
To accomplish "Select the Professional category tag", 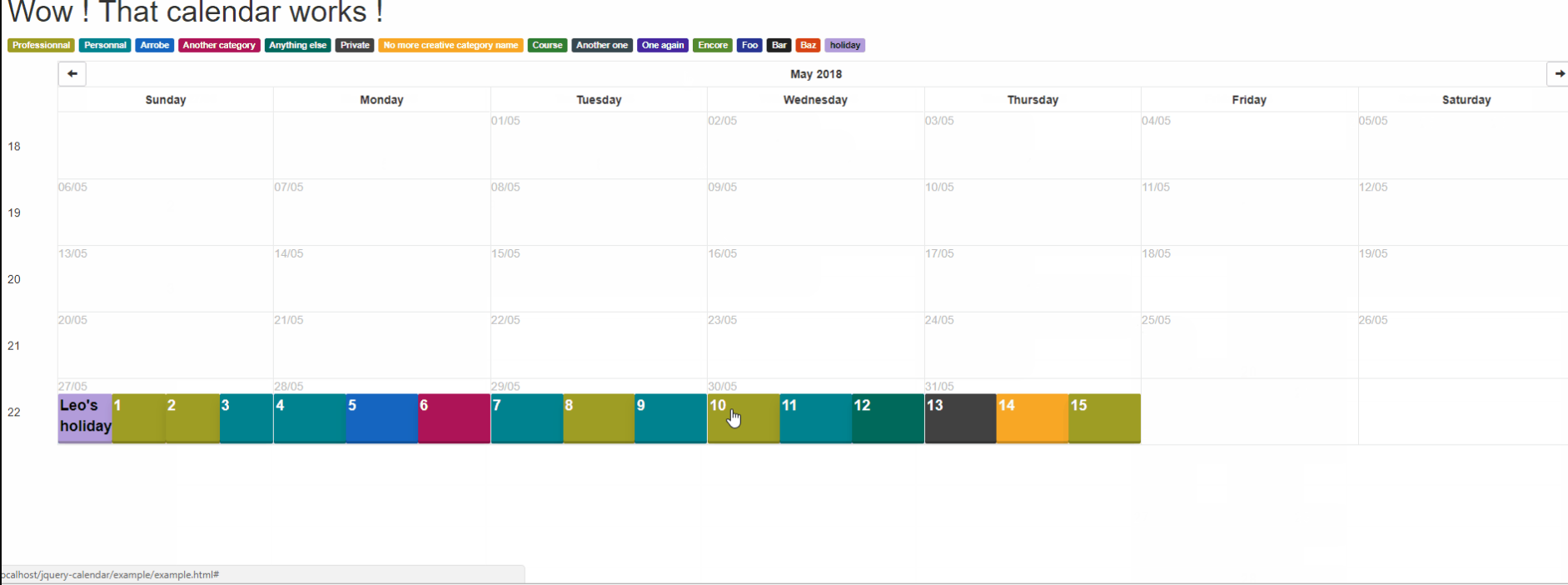I will pyautogui.click(x=41, y=46).
